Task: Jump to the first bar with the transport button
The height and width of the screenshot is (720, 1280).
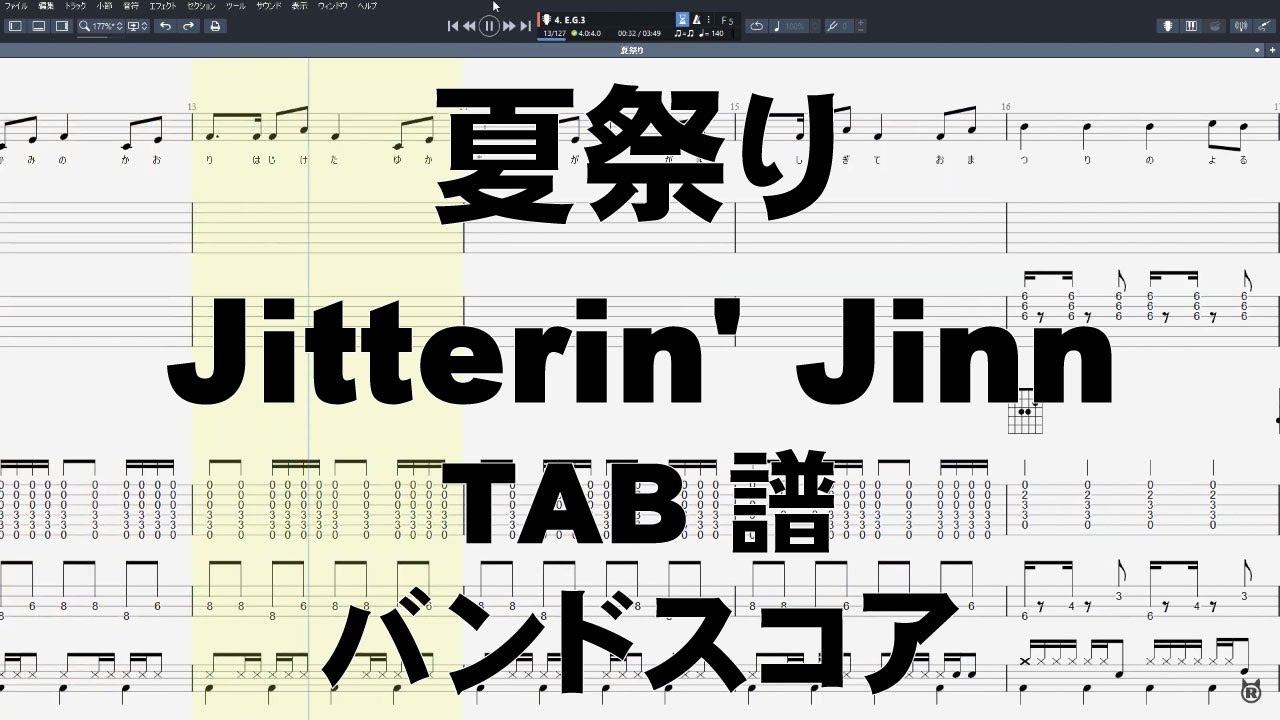Action: coord(452,25)
